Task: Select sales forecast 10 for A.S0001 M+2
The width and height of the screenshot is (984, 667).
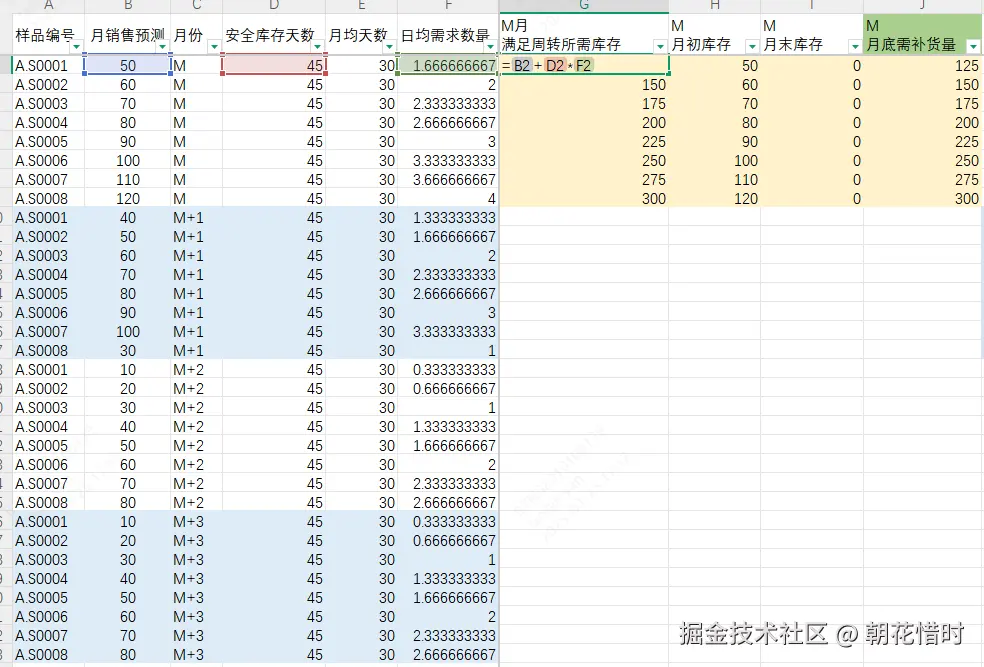Action: (127, 370)
